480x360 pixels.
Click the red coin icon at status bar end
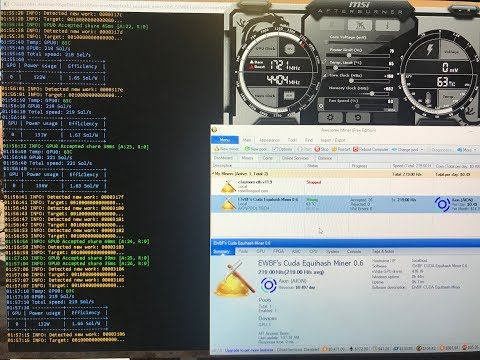coord(465,348)
